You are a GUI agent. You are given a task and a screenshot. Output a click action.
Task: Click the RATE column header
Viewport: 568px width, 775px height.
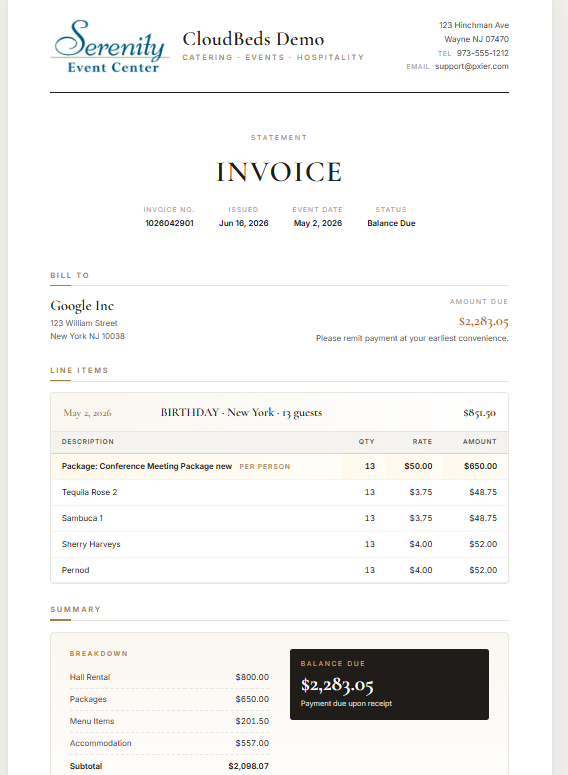422,441
